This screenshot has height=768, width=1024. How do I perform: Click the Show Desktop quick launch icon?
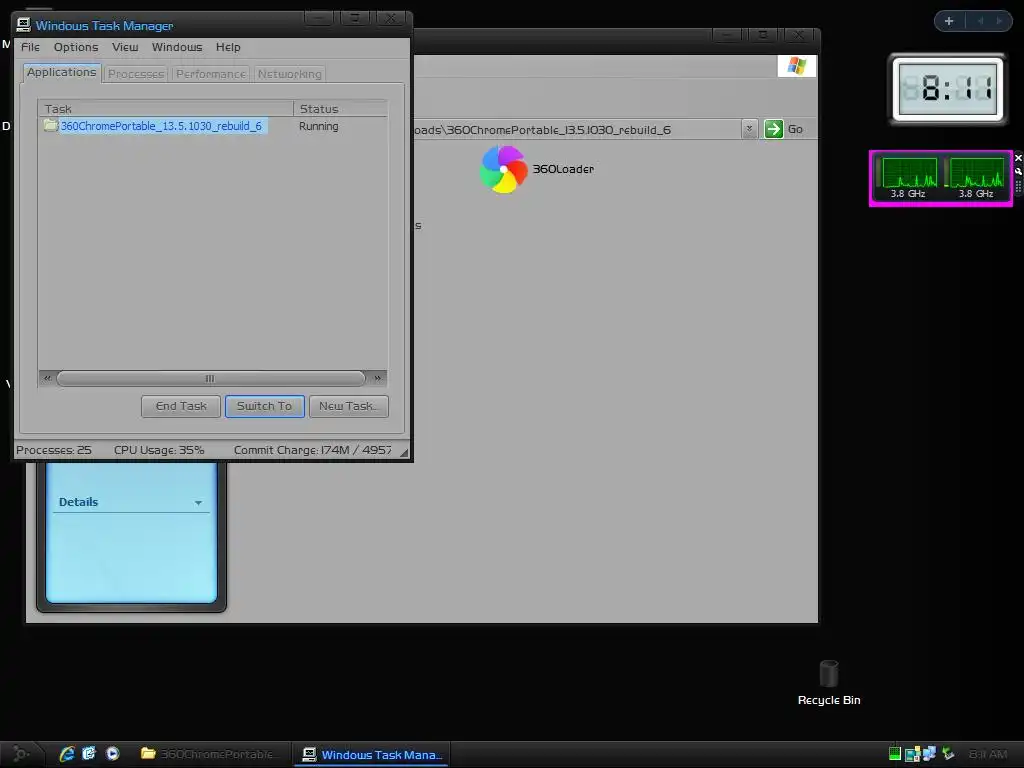pyautogui.click(x=89, y=754)
